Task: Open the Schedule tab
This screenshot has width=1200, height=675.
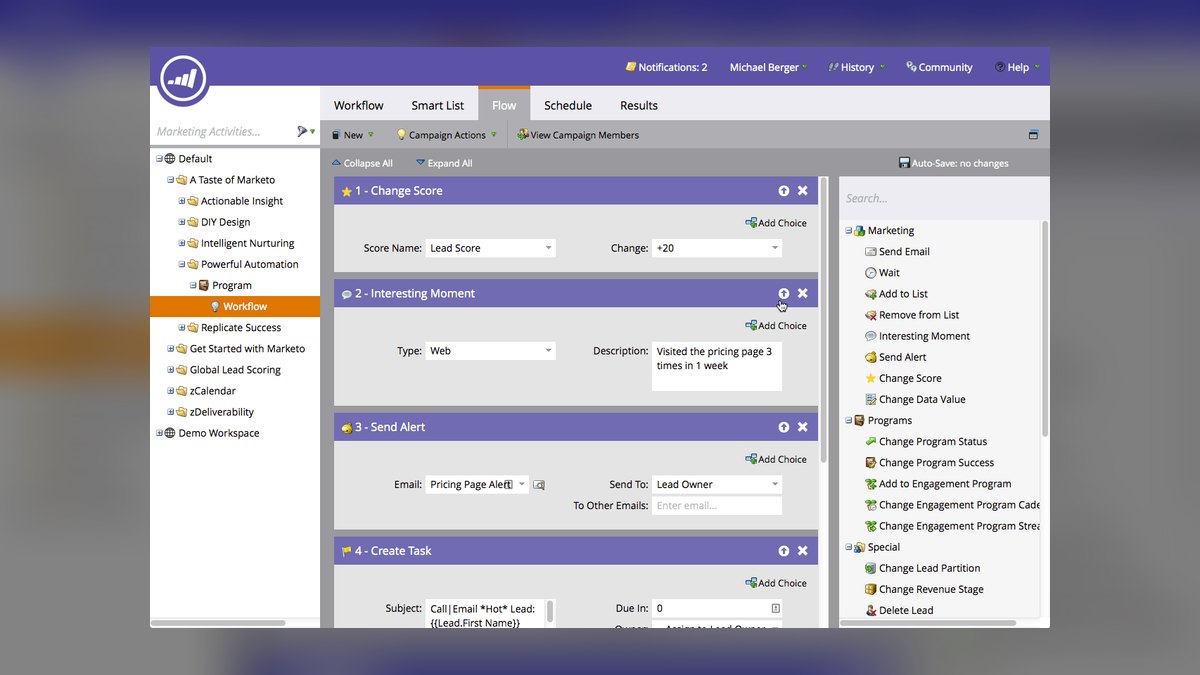Action: [x=568, y=105]
